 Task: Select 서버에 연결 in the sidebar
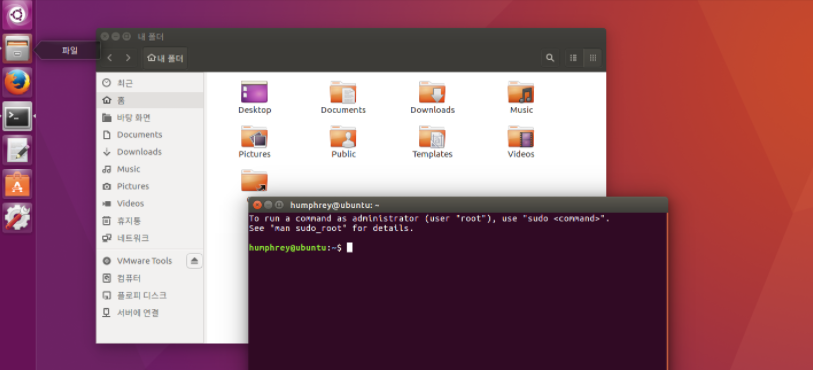pyautogui.click(x=150, y=312)
